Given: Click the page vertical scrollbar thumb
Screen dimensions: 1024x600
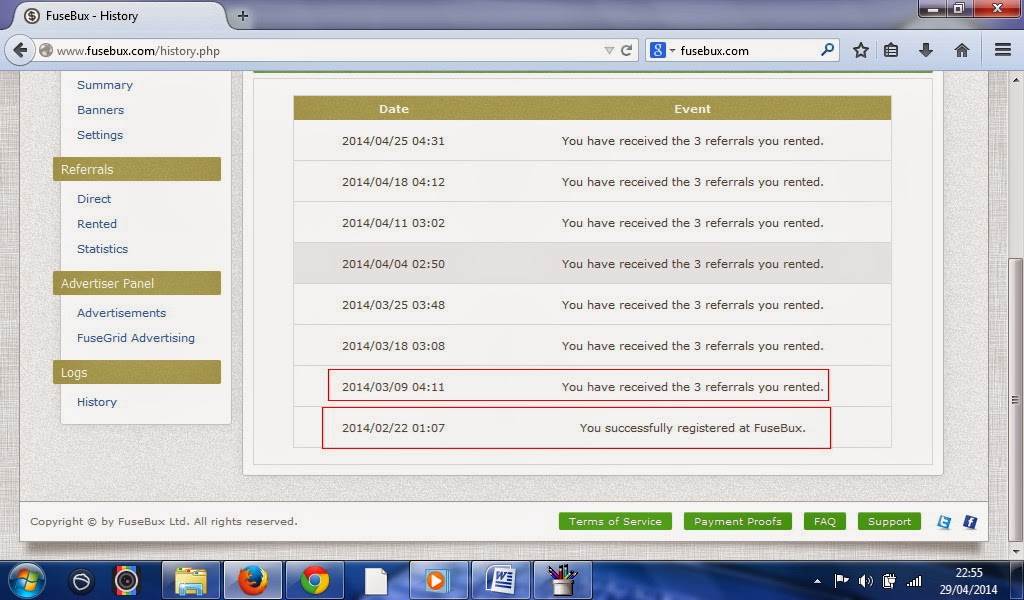Looking at the screenshot, I should coord(1015,398).
